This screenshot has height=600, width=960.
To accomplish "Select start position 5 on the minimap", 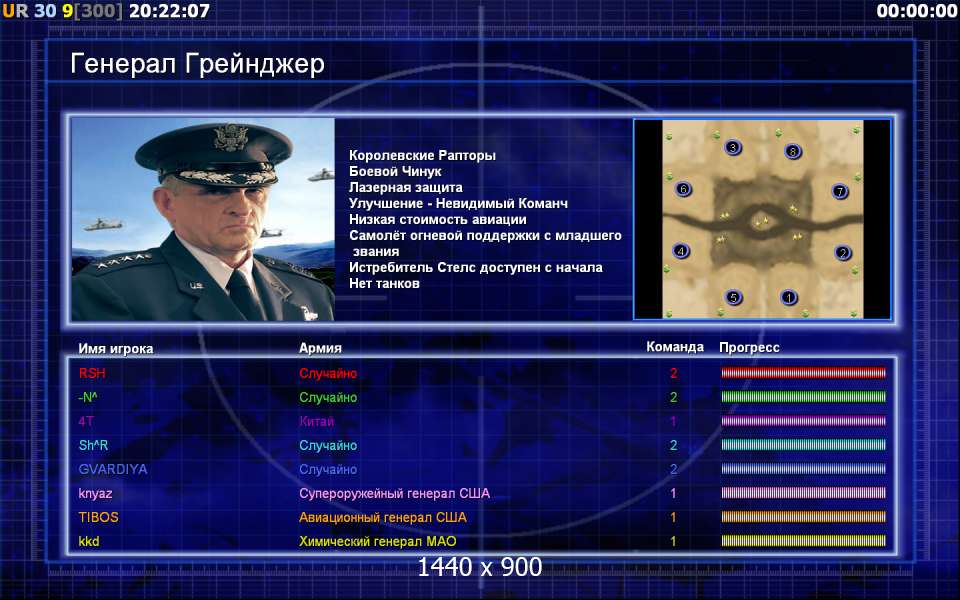I will (x=733, y=298).
